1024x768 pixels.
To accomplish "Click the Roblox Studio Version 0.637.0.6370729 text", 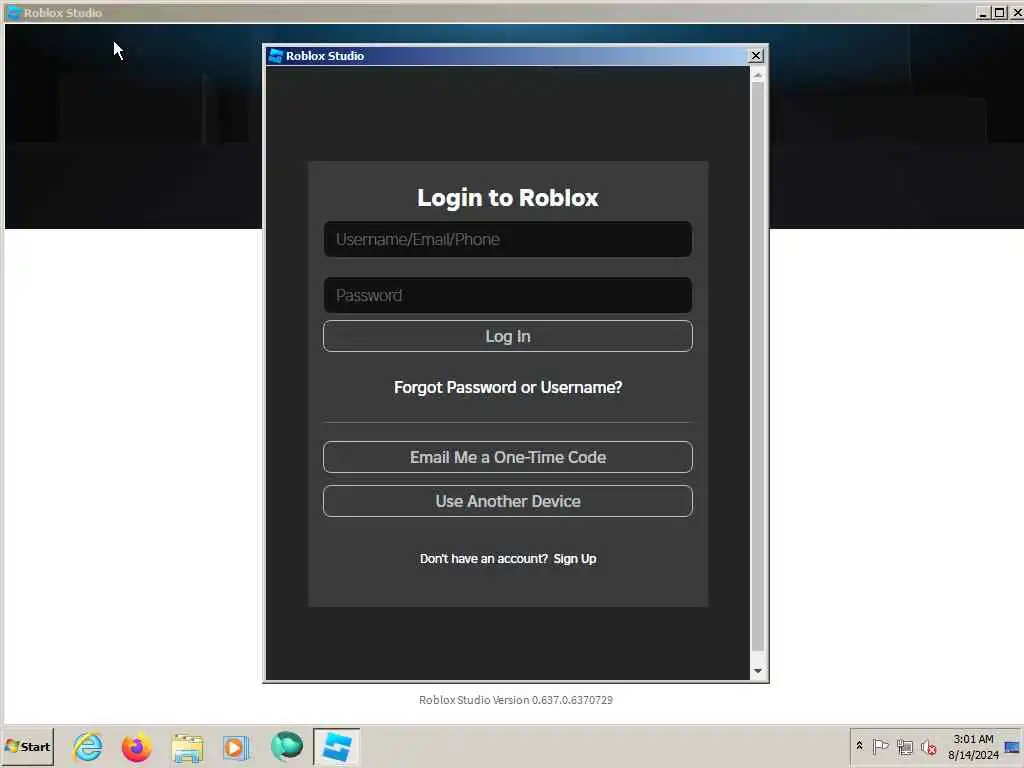I will [x=516, y=700].
